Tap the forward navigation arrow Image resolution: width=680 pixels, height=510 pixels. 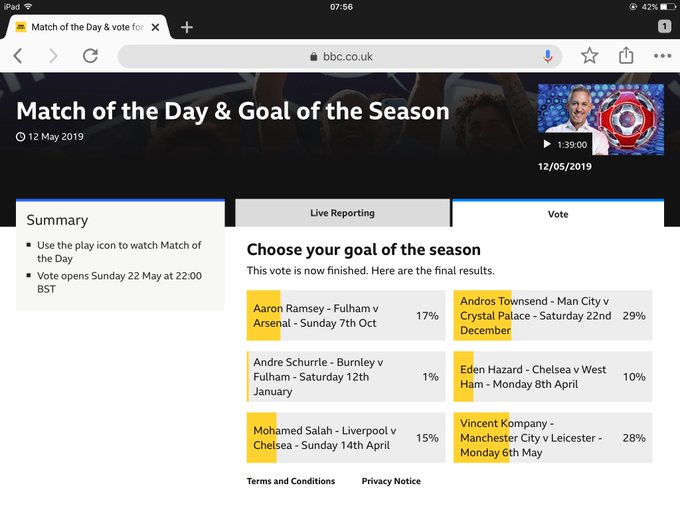point(54,56)
